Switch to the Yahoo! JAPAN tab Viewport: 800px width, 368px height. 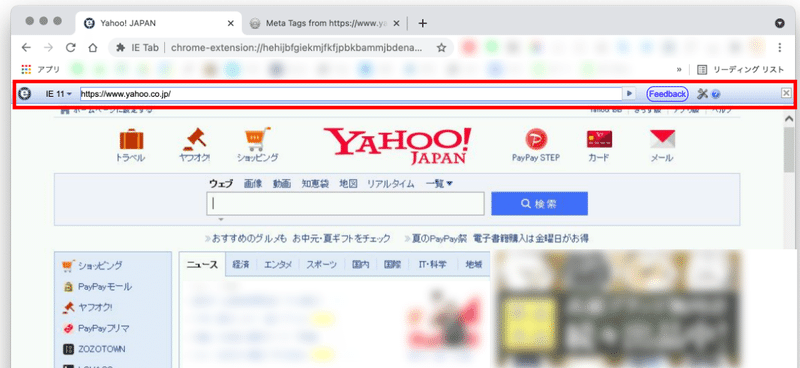tap(159, 23)
